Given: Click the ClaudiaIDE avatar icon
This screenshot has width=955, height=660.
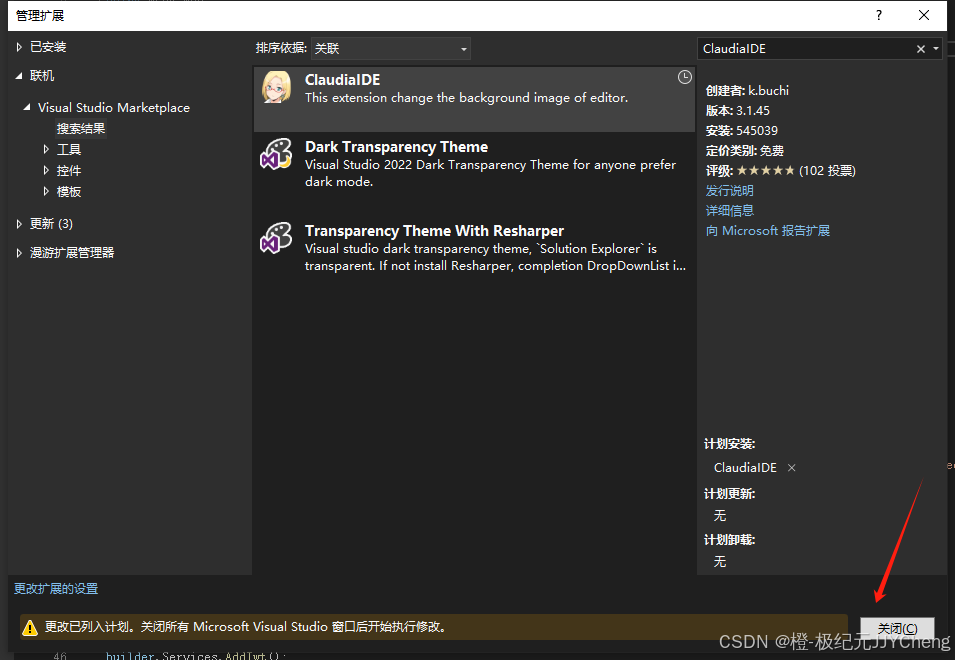Looking at the screenshot, I should (x=277, y=86).
